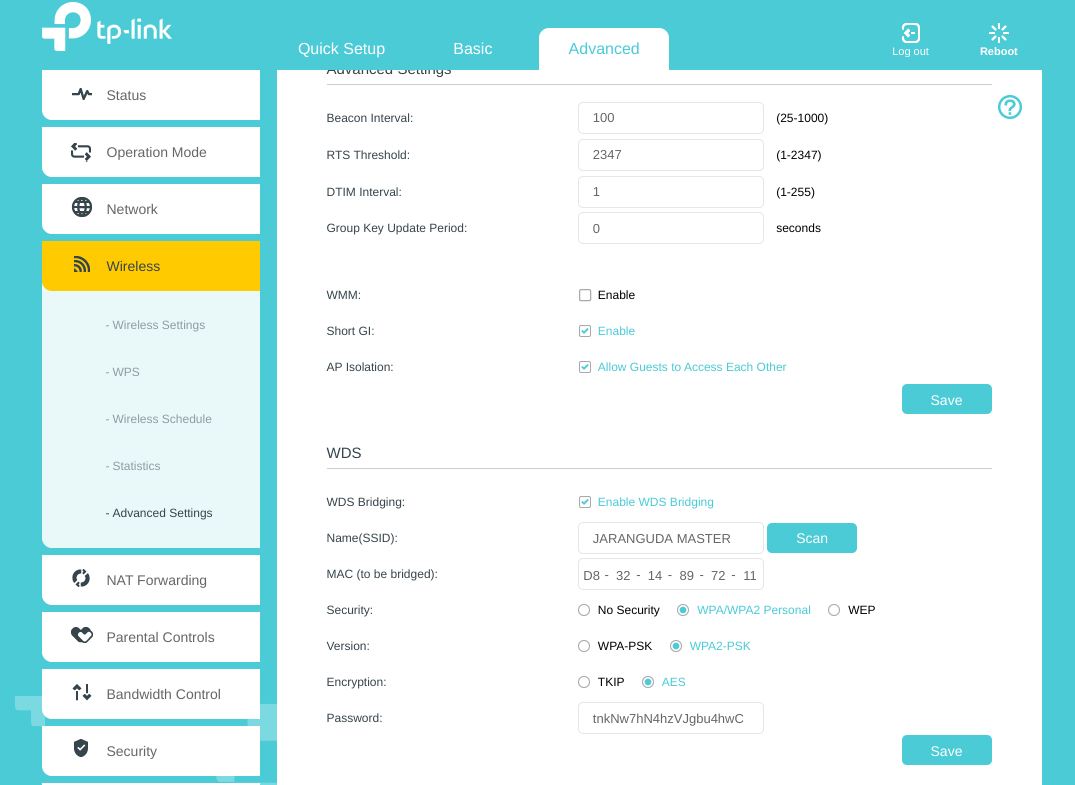Screen dimensions: 1075x785
Task: Disable WDS Bridging
Action: coord(585,502)
